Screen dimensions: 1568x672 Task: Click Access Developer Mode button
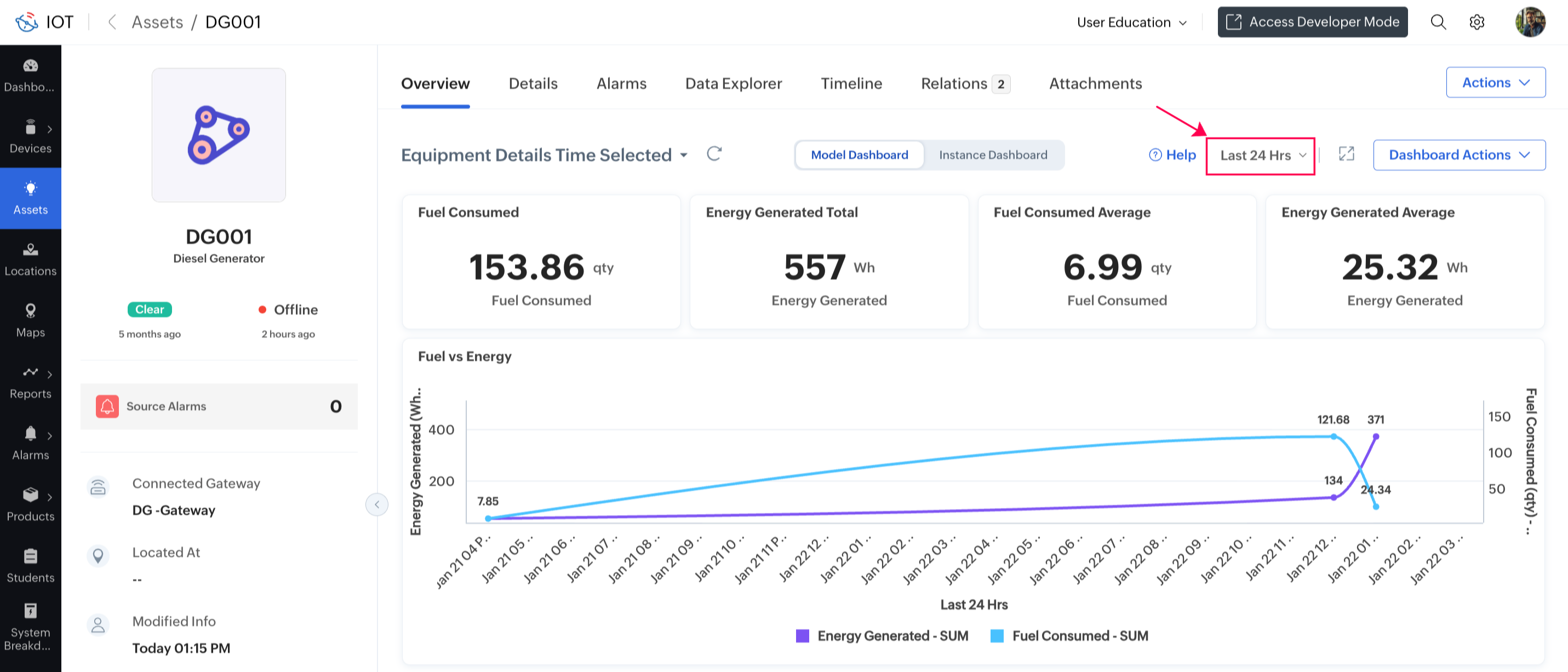point(1312,22)
